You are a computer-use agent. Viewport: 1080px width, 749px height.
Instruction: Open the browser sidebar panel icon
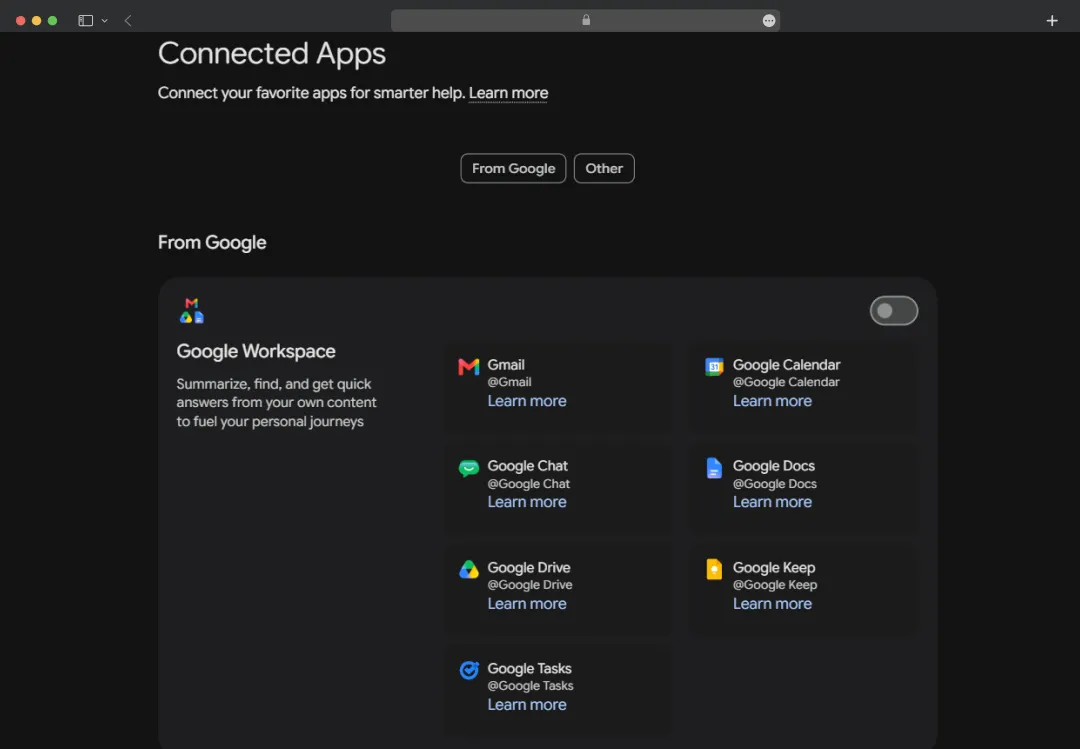pos(85,21)
